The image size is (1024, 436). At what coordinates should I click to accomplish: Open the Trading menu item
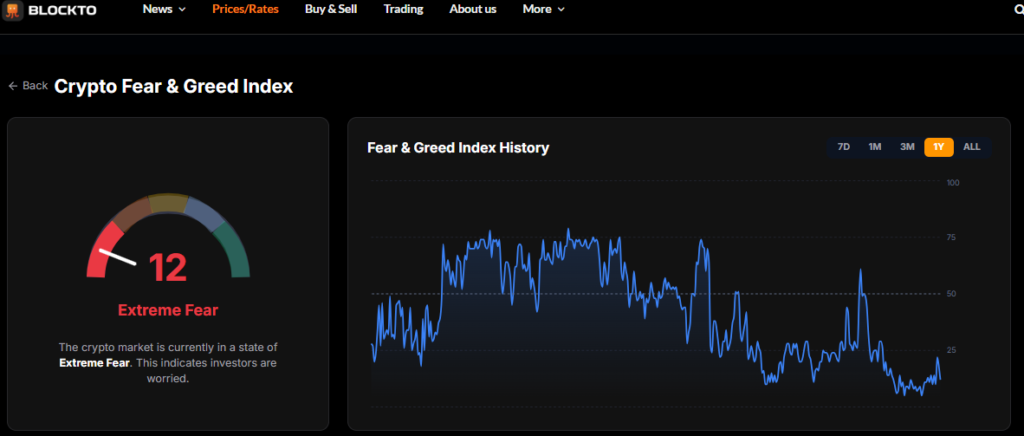click(x=403, y=9)
